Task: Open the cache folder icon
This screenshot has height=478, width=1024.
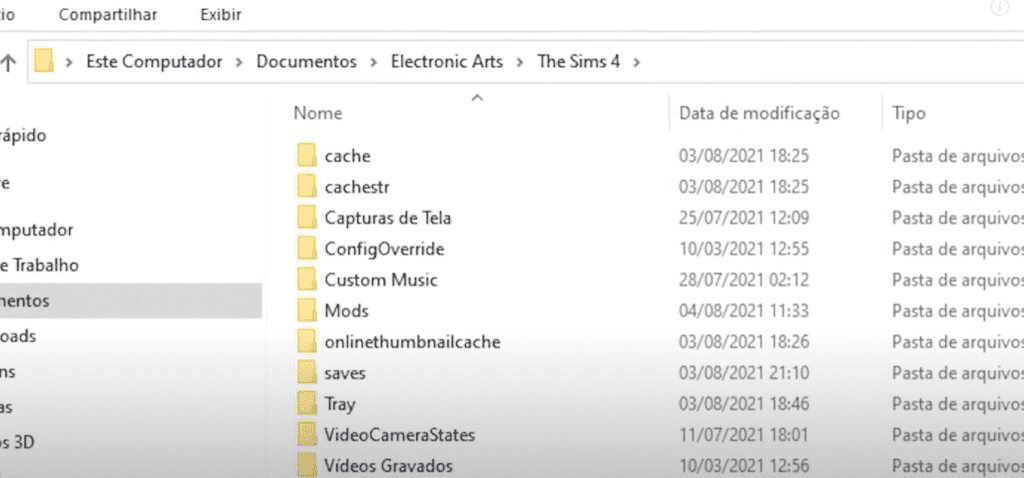Action: click(x=306, y=156)
